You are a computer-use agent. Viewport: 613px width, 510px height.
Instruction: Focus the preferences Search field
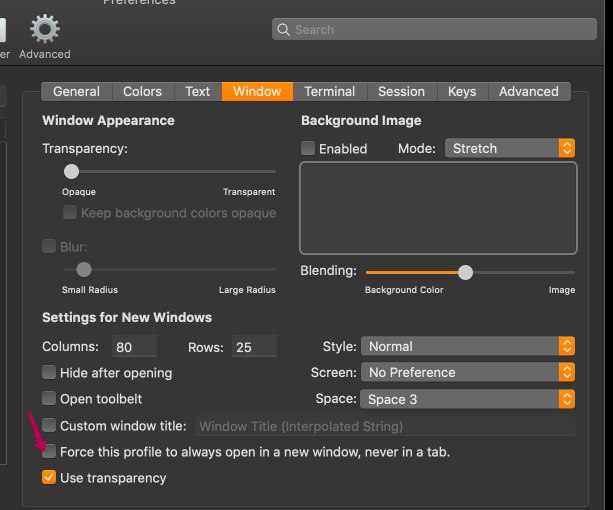434,29
